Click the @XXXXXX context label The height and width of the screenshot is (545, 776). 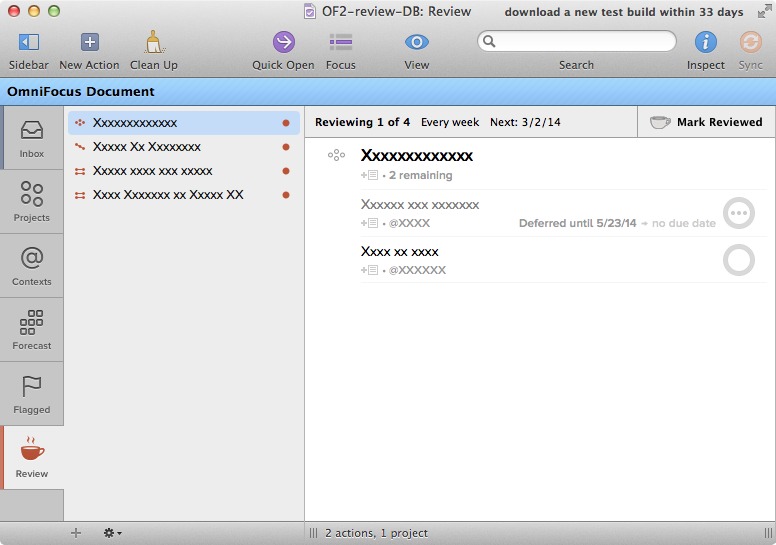click(x=417, y=270)
